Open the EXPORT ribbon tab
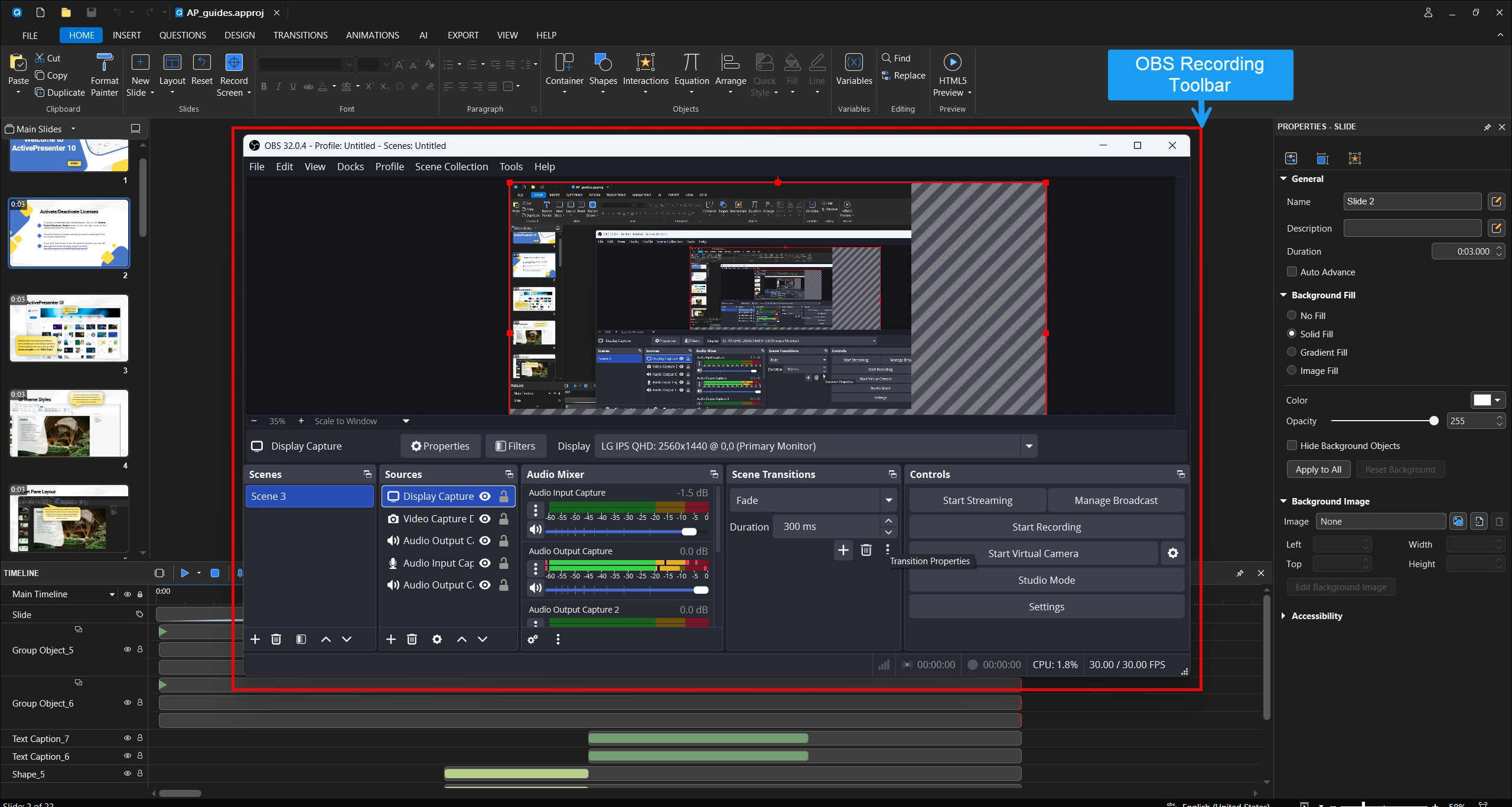 coord(462,35)
